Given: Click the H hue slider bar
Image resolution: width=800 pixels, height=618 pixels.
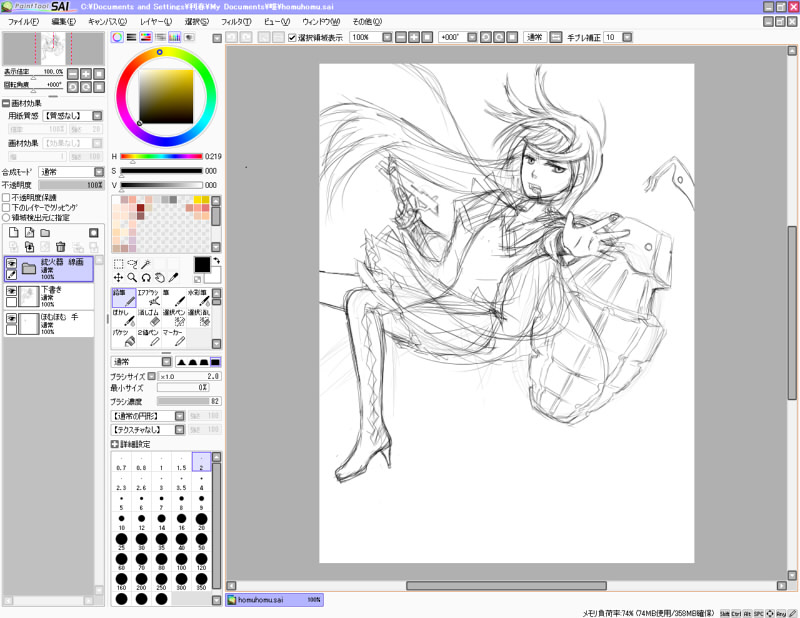Looking at the screenshot, I should (x=161, y=156).
